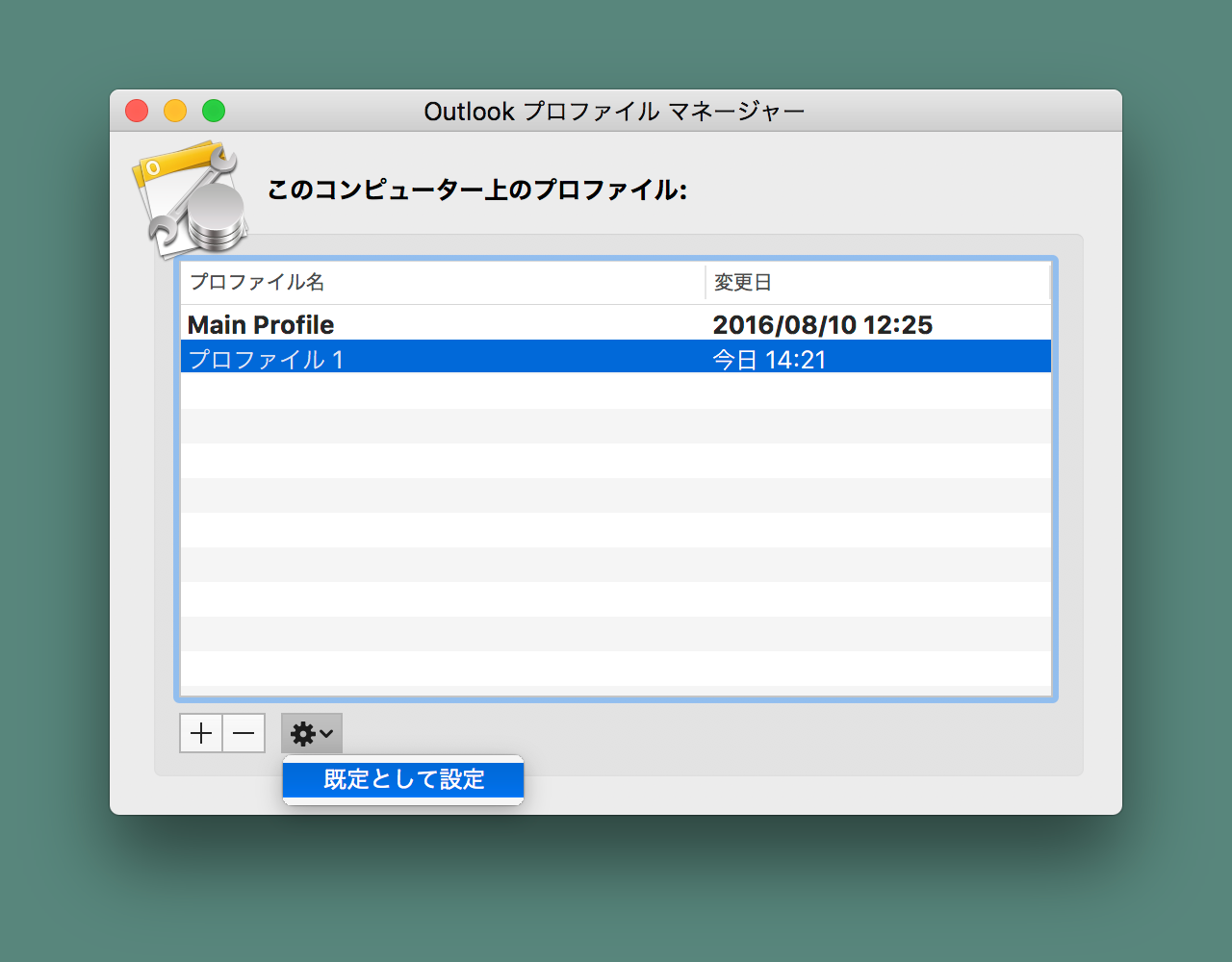Close the Outlook プロファイル マネージャー window
The height and width of the screenshot is (962, 1232).
click(x=137, y=111)
